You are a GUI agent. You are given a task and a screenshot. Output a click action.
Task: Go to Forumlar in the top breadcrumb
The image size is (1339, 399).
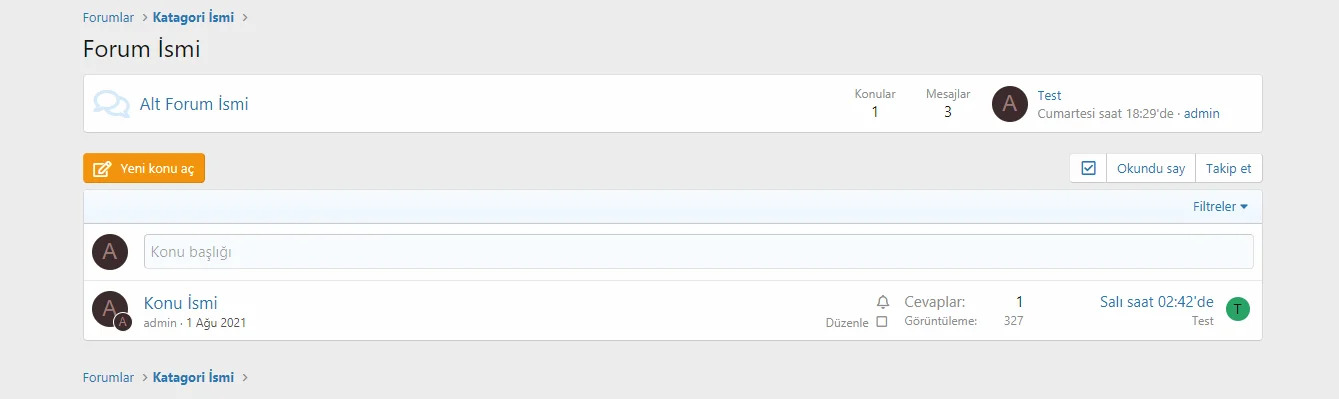[108, 17]
